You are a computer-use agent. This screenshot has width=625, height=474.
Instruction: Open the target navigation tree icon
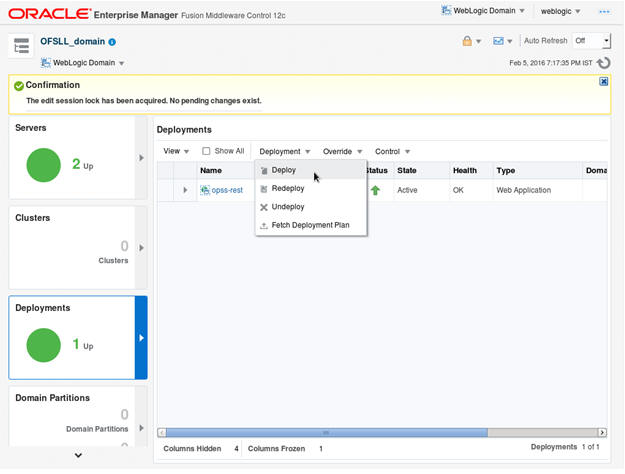click(x=21, y=46)
